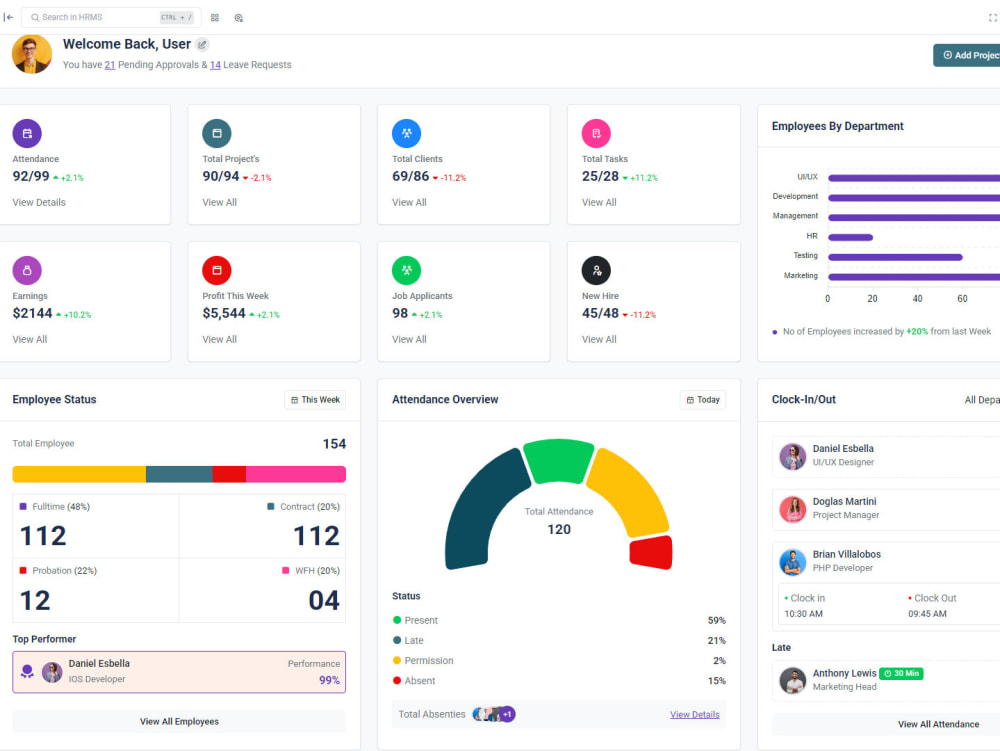
Task: Click Anthony Lewis's avatar in the Late list
Action: pos(793,680)
